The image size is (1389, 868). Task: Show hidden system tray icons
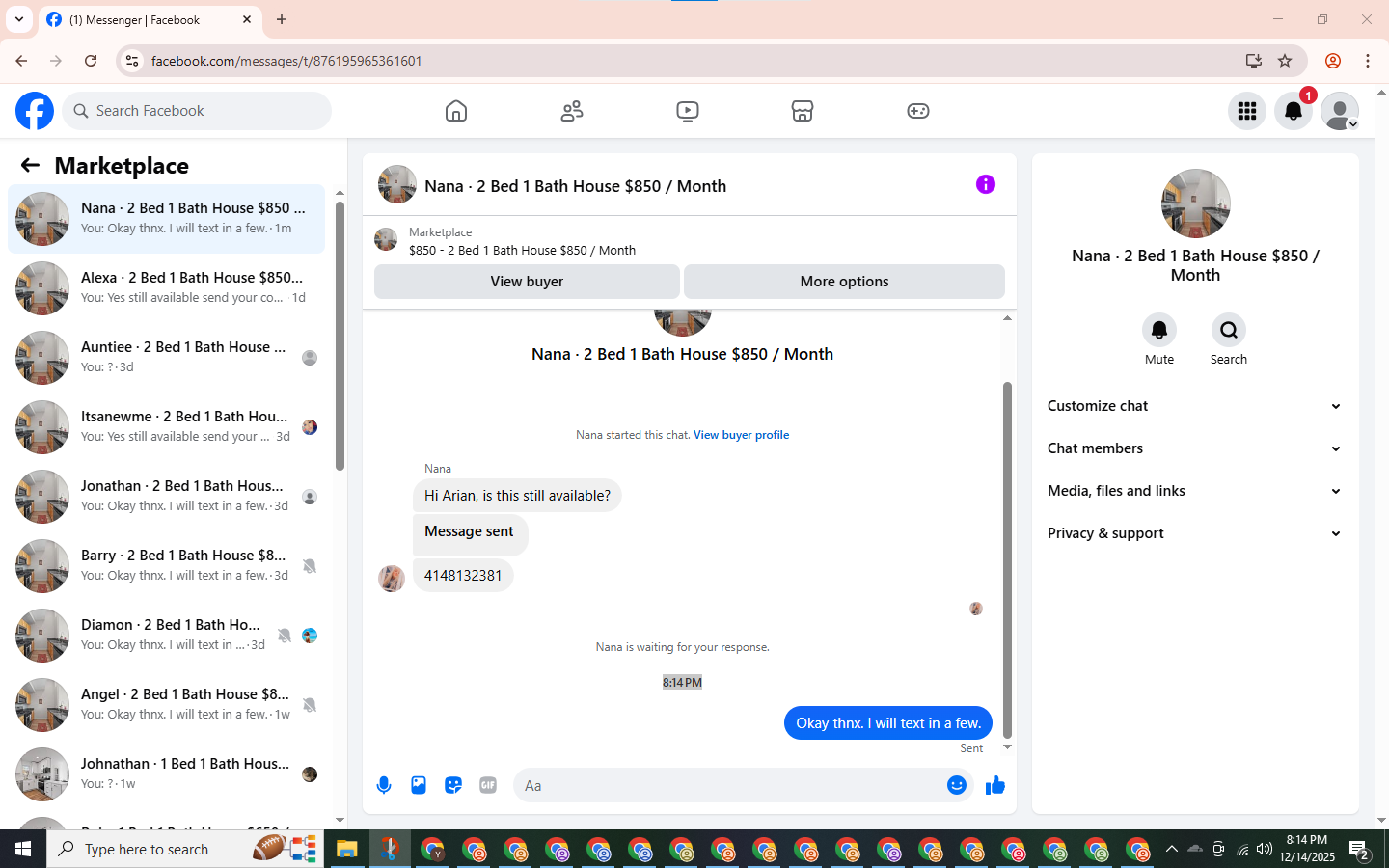pyautogui.click(x=1171, y=849)
